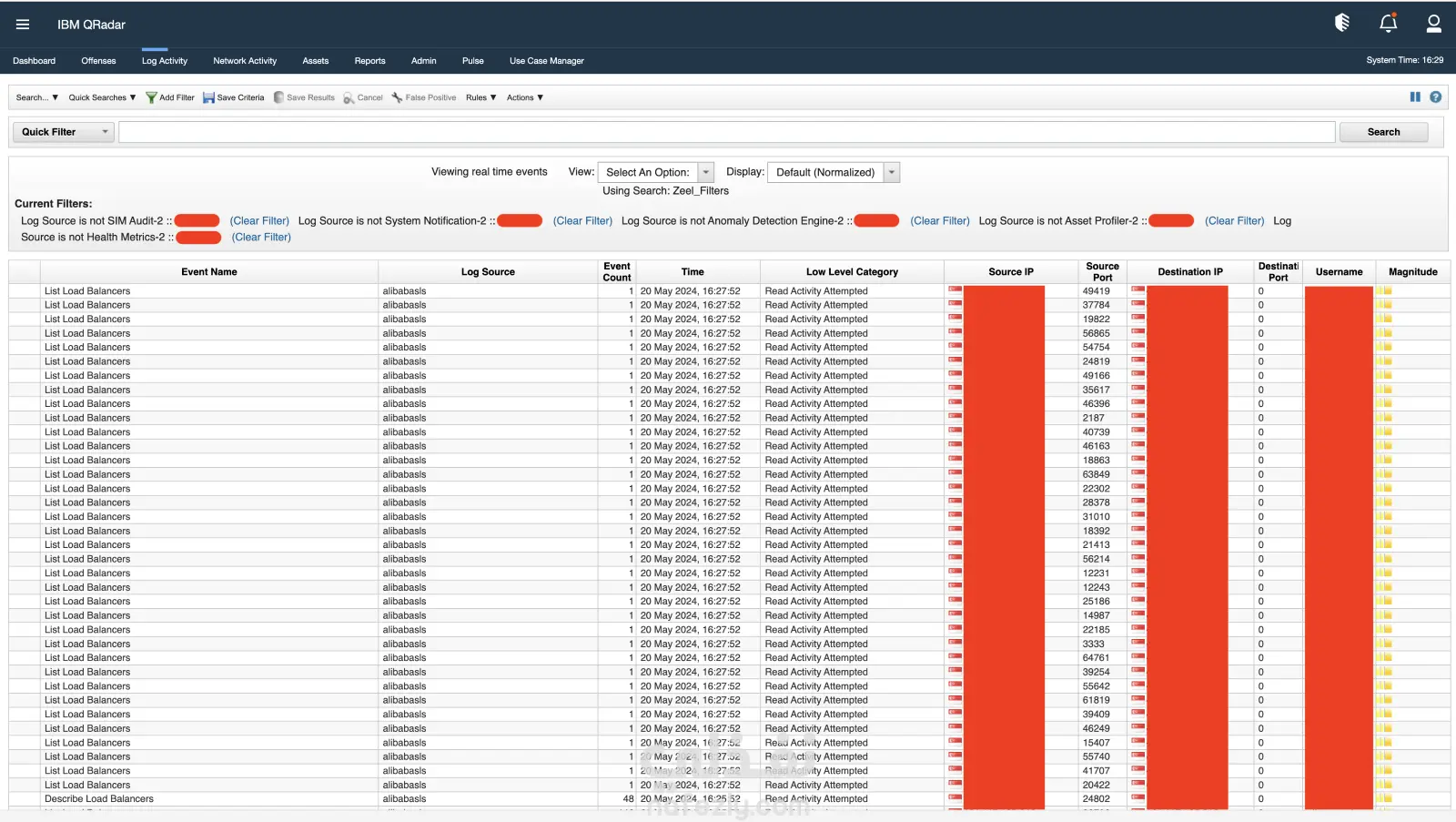Expand the Quick Searches menu
1456x822 pixels.
(x=102, y=97)
